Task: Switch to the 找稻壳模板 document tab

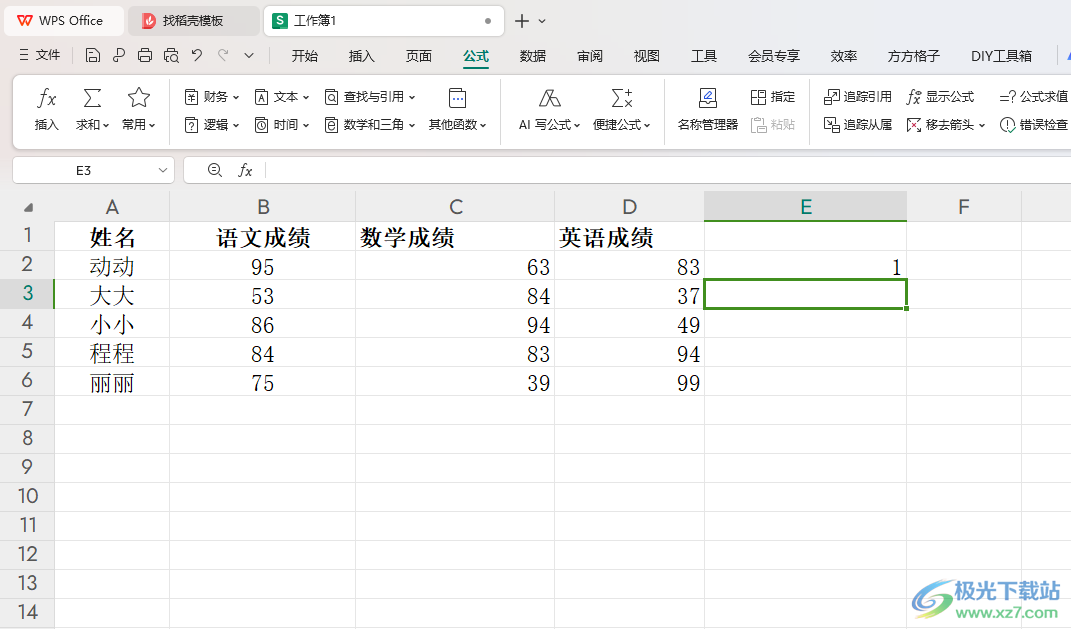Action: point(193,21)
